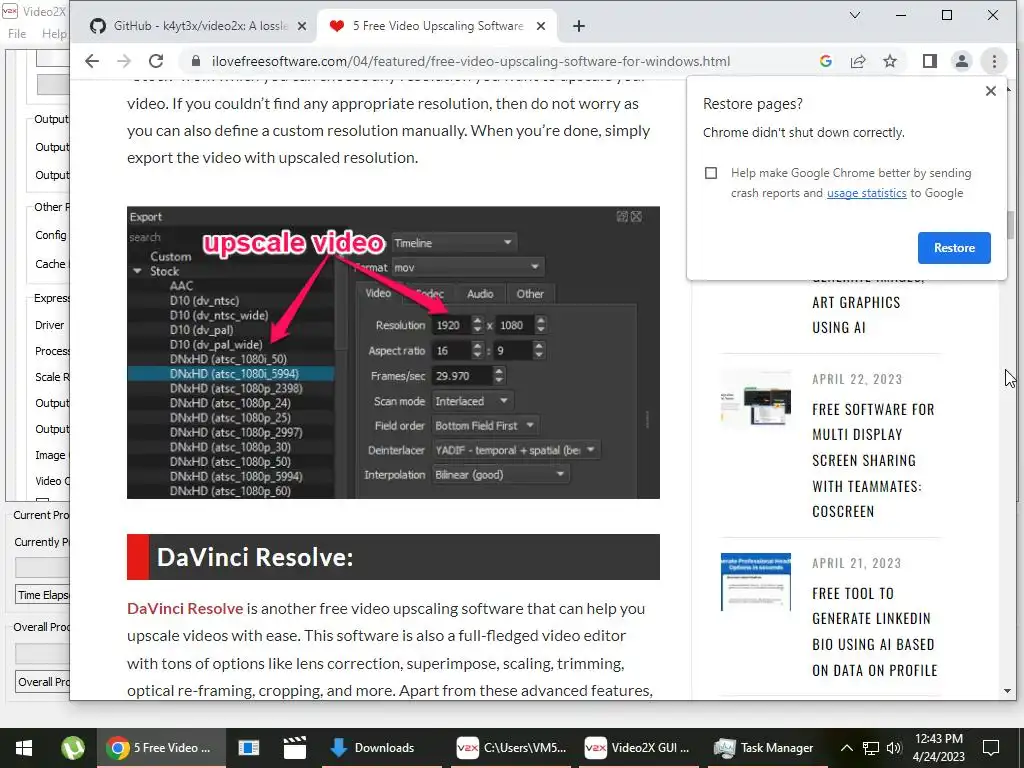1024x768 pixels.
Task: Open the uTorrent taskbar icon
Action: [x=72, y=748]
